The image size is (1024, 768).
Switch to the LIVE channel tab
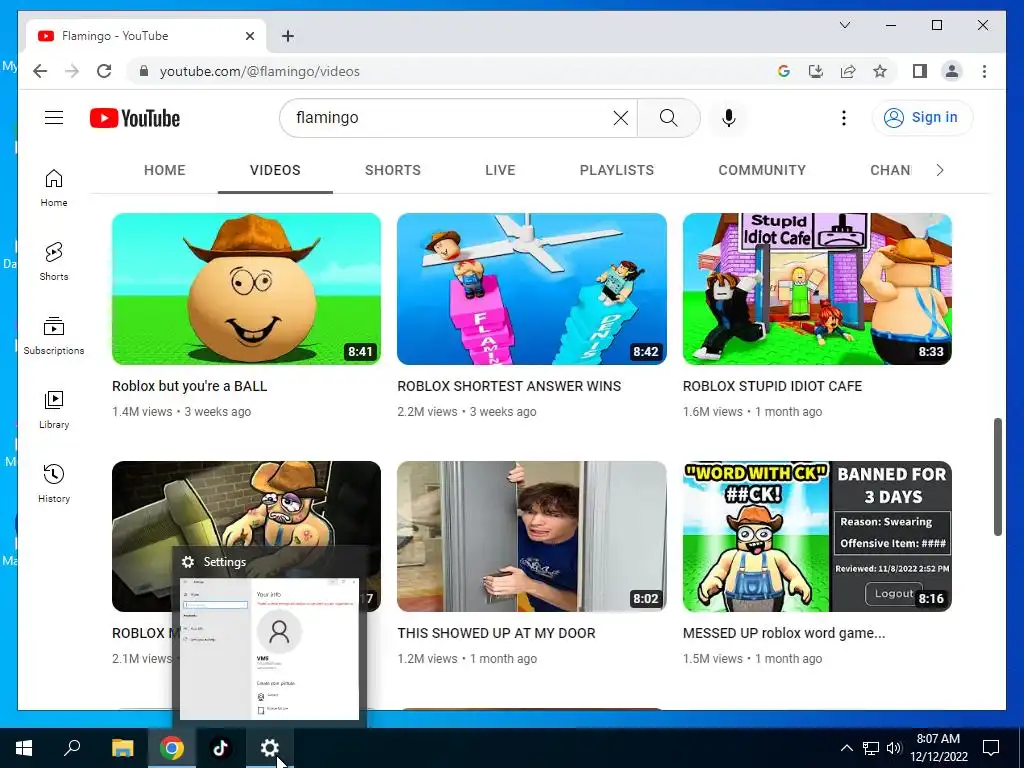[500, 170]
